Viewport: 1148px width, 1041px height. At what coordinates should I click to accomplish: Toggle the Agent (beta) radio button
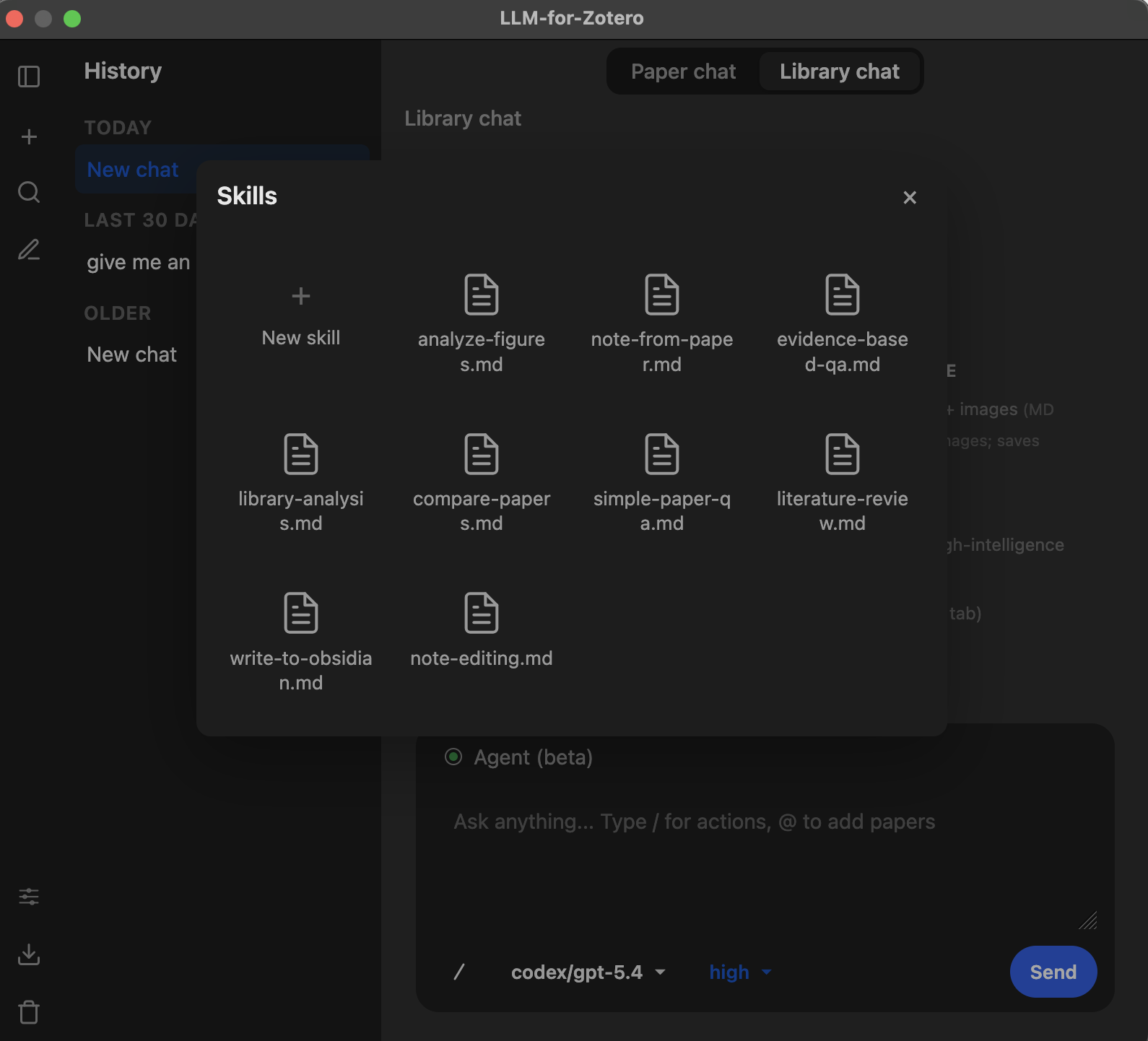click(x=453, y=757)
